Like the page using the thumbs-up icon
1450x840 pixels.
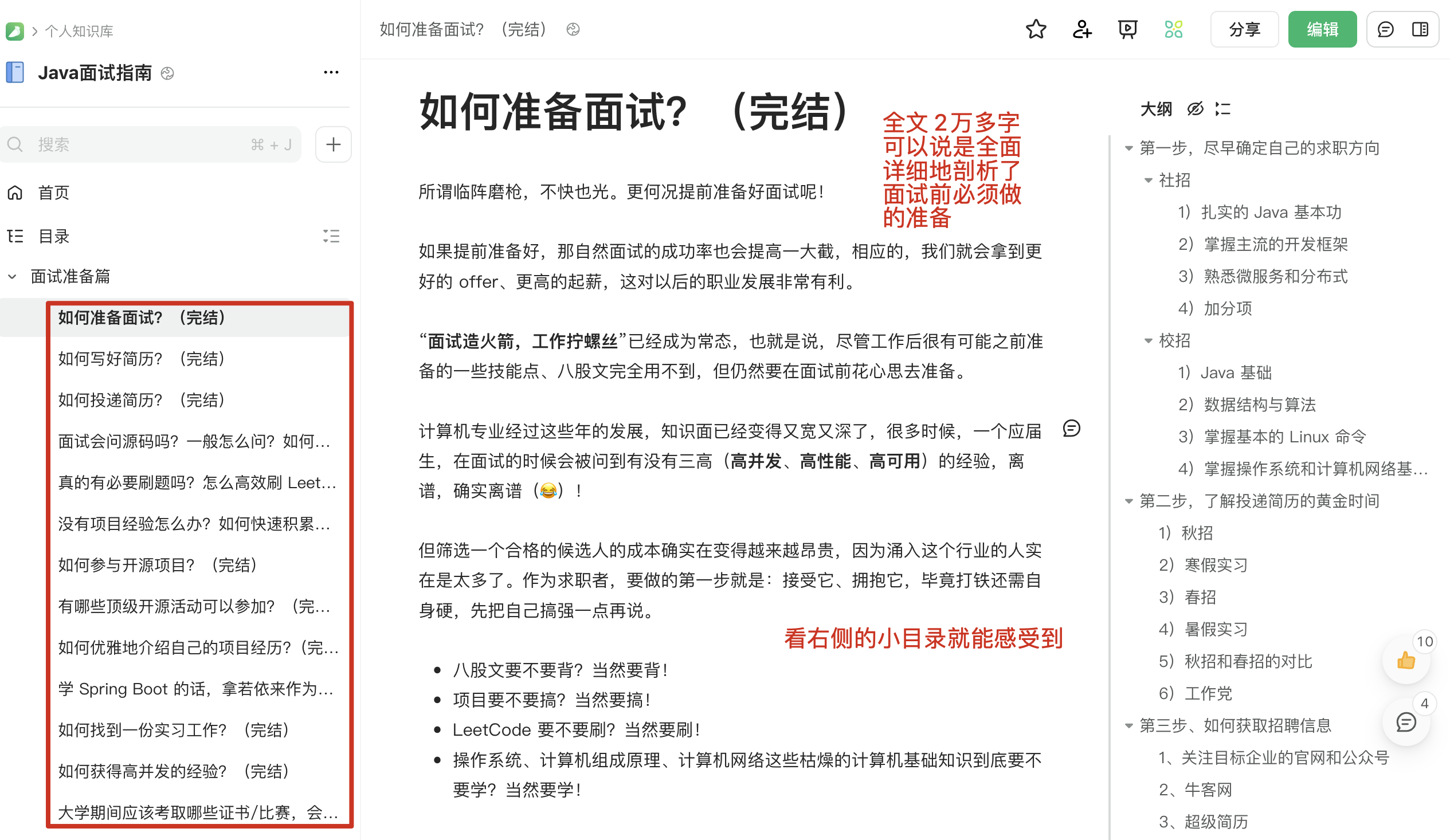click(1406, 661)
